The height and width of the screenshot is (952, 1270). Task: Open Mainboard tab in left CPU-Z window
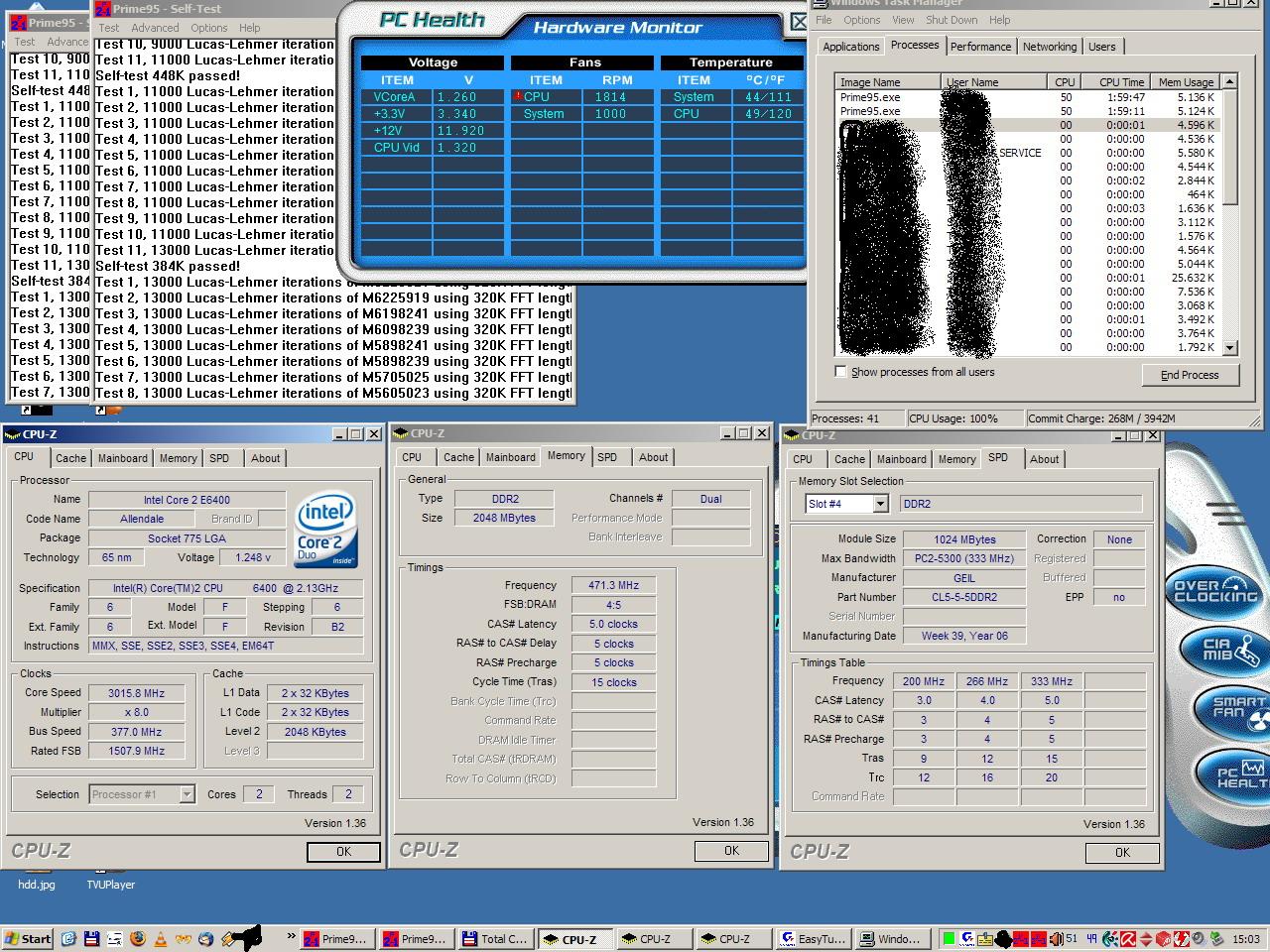[x=122, y=458]
